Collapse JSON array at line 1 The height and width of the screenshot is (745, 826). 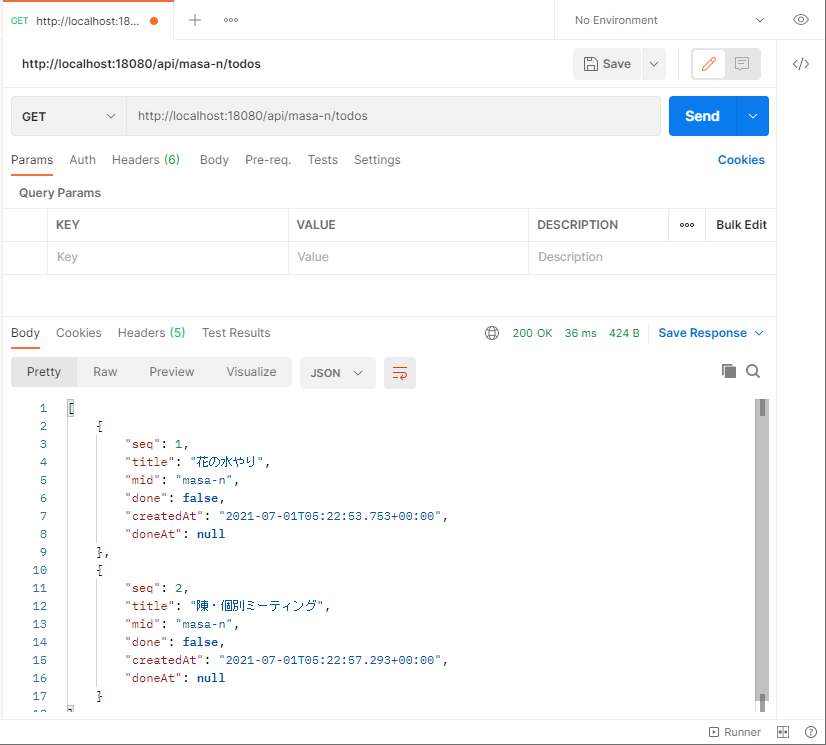(x=70, y=408)
